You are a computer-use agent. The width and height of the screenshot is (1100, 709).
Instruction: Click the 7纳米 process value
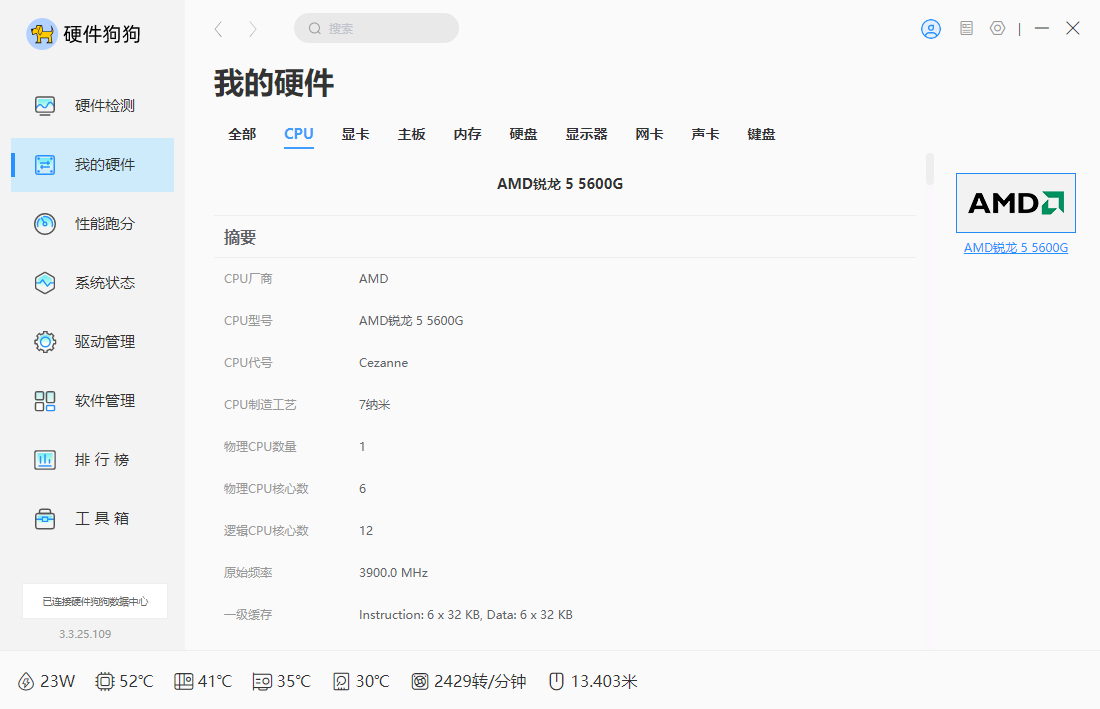(375, 405)
